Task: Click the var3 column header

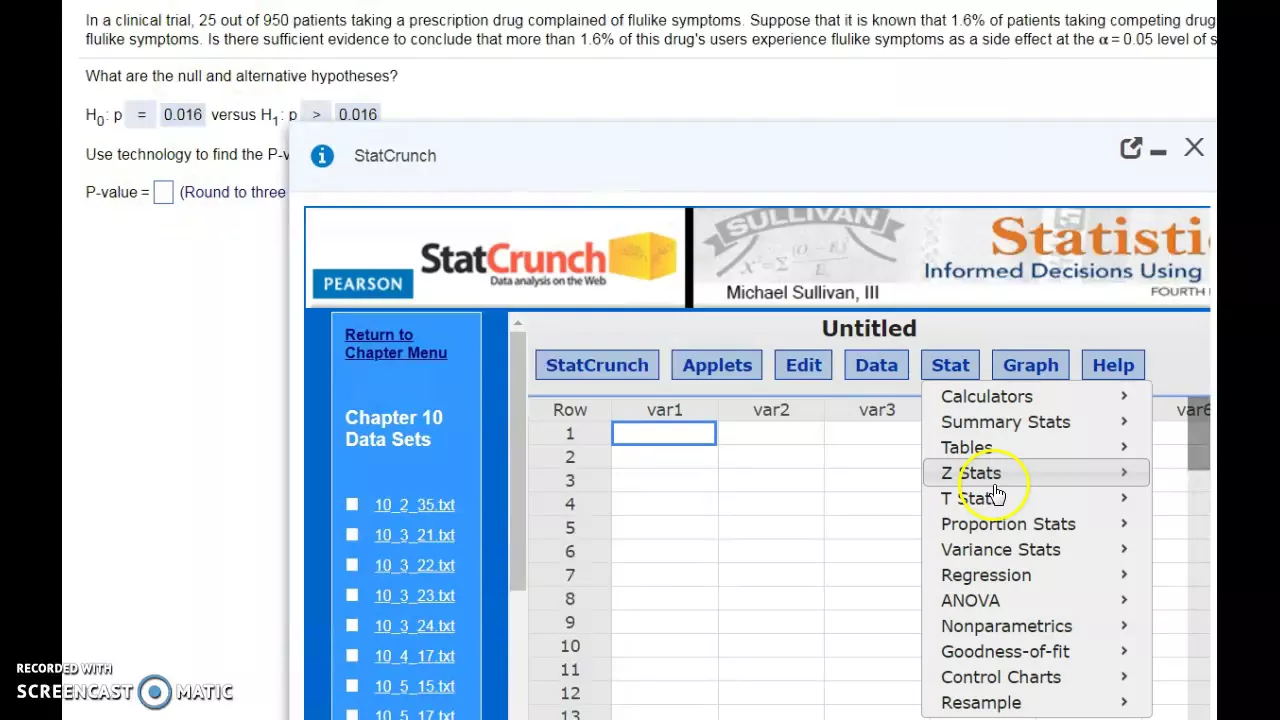Action: 877,410
